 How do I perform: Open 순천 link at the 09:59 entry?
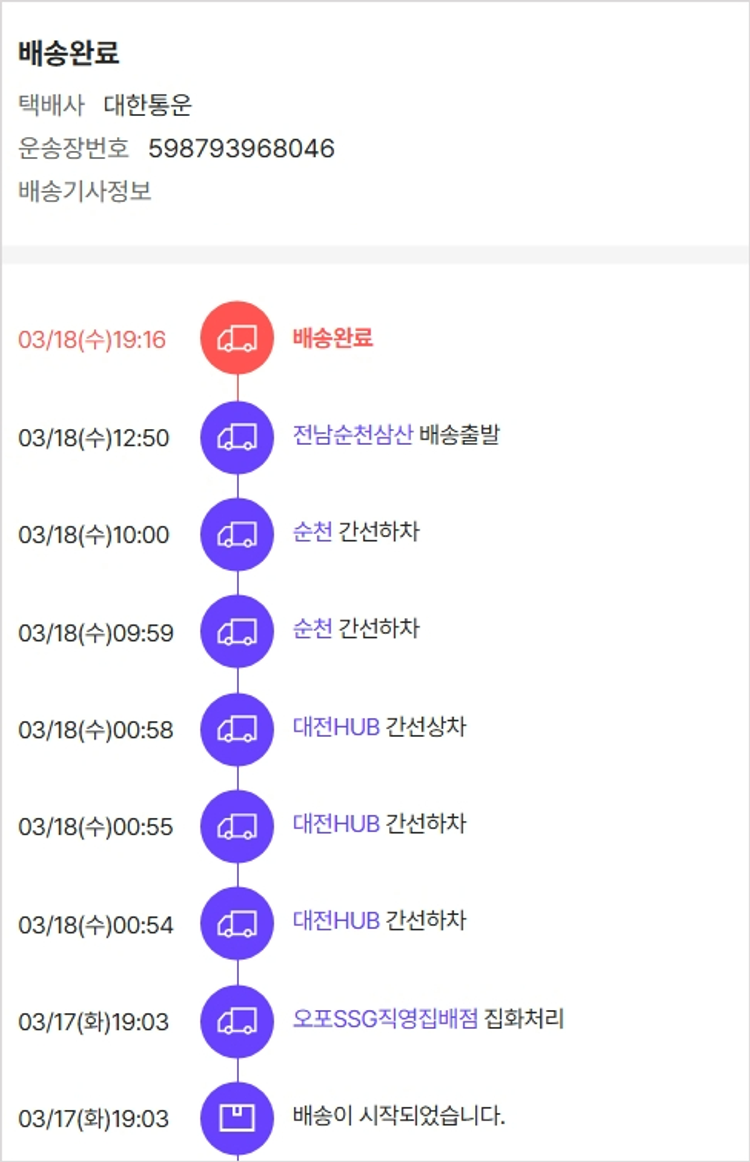[x=312, y=629]
